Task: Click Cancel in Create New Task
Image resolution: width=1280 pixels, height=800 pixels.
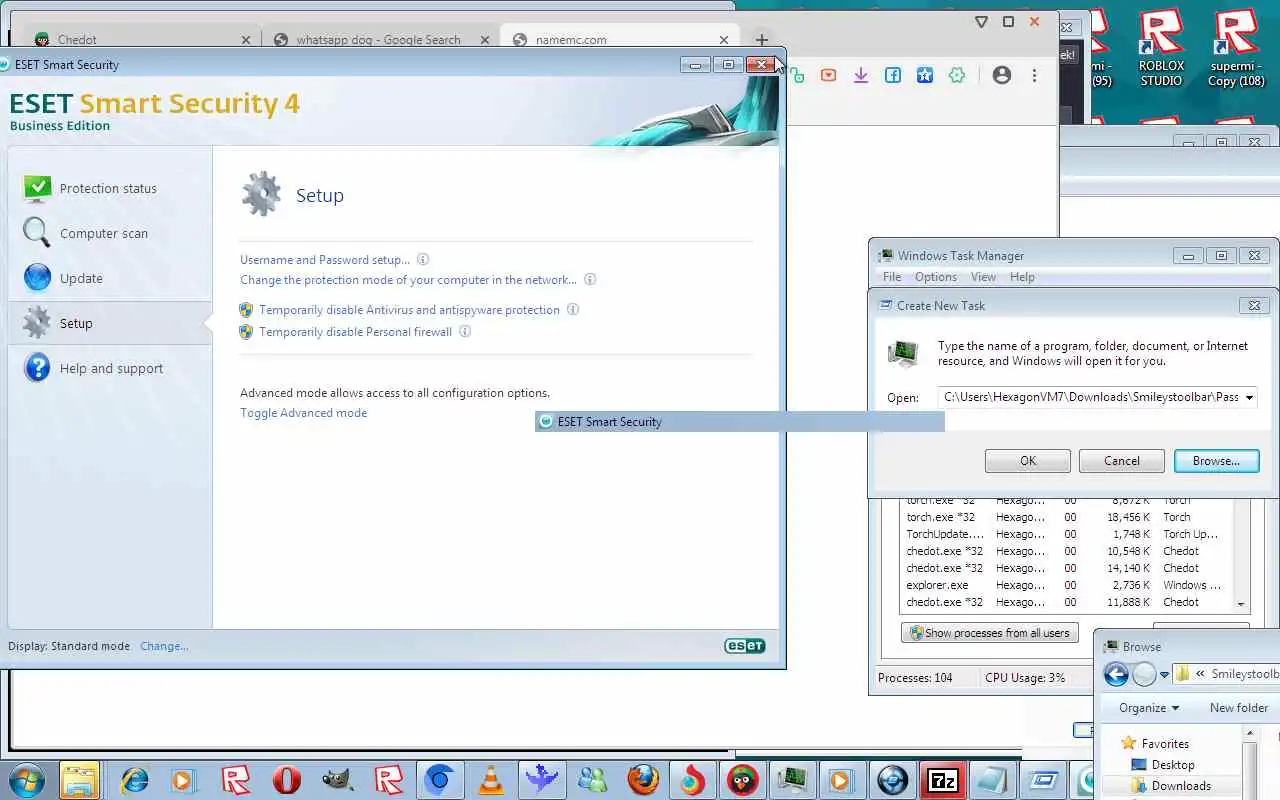Action: [x=1122, y=461]
